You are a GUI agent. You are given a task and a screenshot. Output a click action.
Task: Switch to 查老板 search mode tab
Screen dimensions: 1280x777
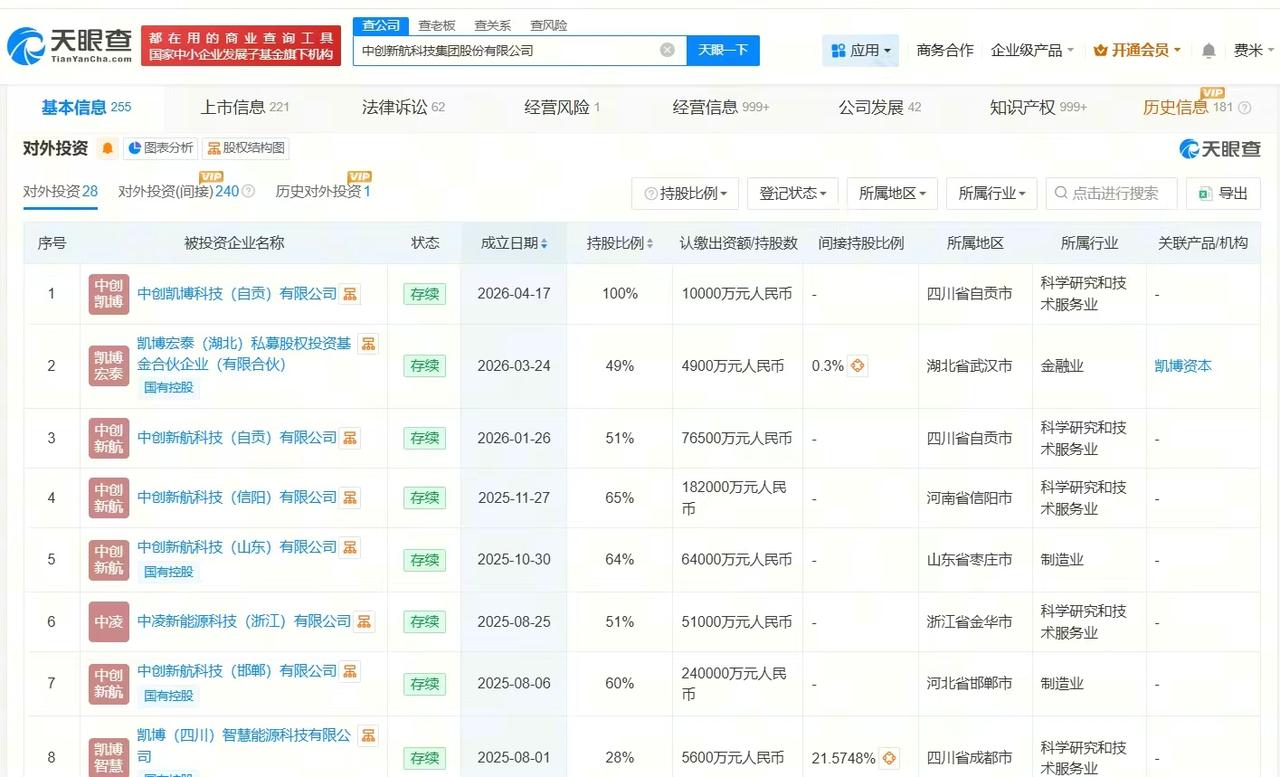click(437, 25)
